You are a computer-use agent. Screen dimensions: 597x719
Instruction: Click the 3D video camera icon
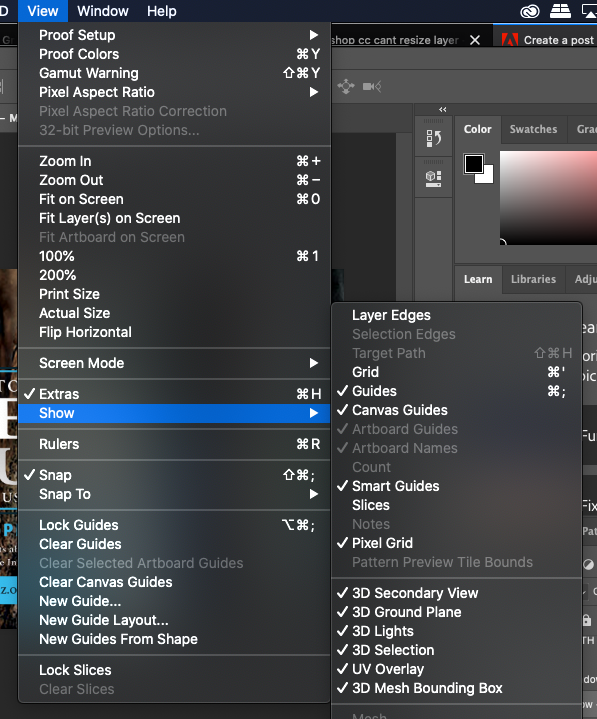[372, 86]
